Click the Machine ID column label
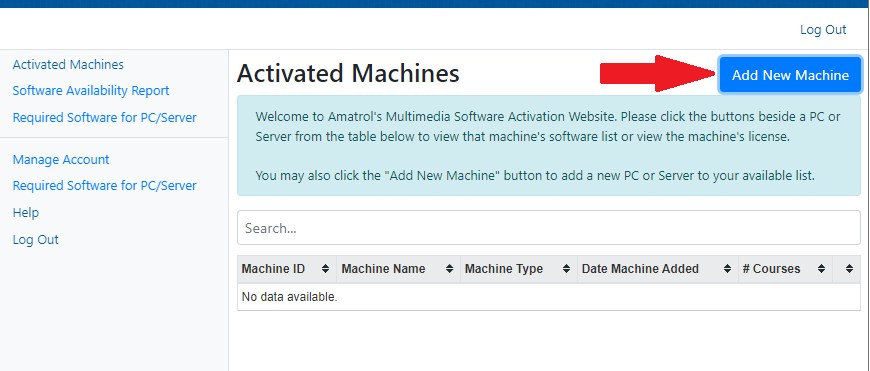 (273, 269)
